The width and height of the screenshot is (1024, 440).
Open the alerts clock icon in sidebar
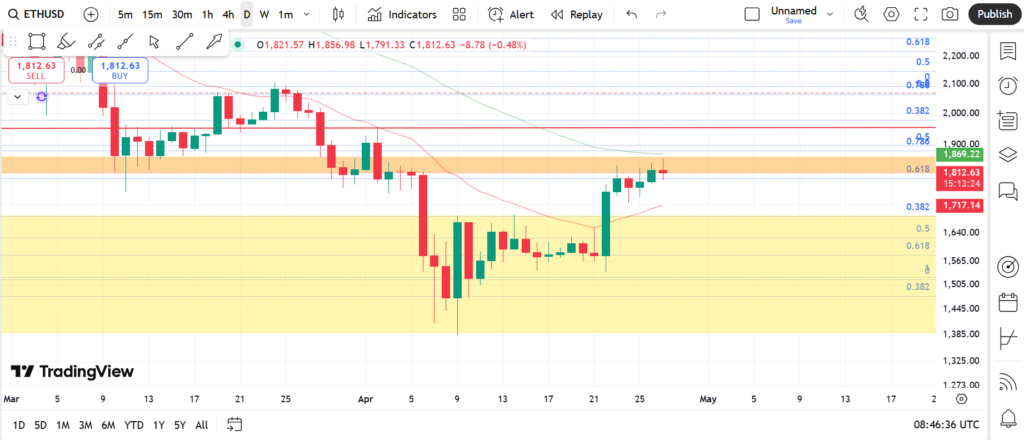coord(1007,86)
